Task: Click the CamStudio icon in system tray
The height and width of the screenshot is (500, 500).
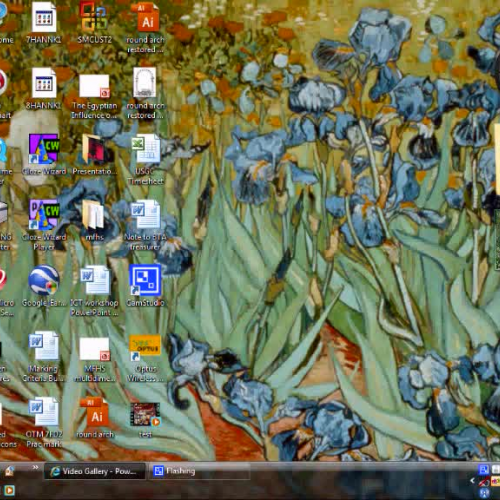Action: click(x=483, y=470)
